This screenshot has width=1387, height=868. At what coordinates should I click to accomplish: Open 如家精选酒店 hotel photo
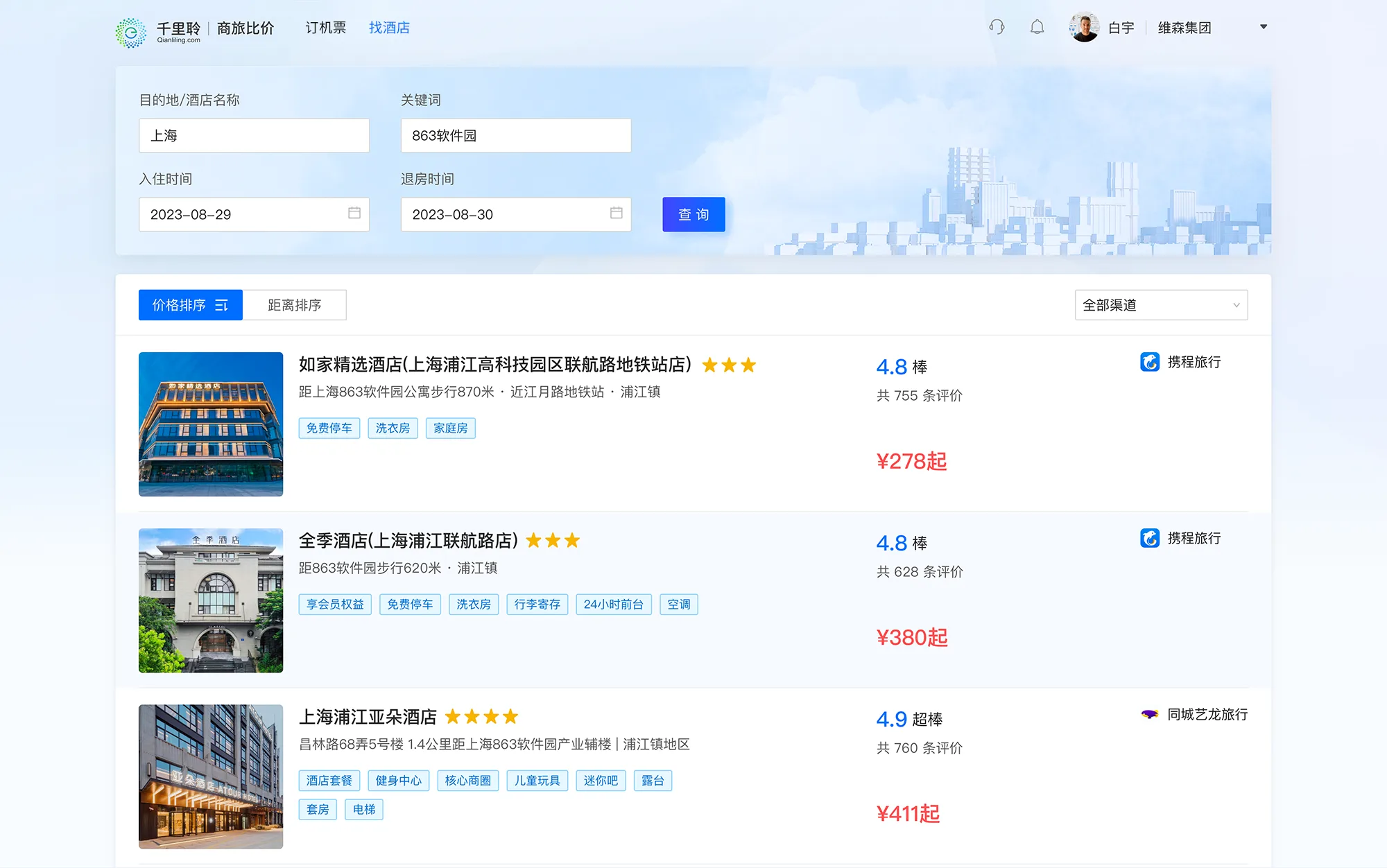coord(211,424)
